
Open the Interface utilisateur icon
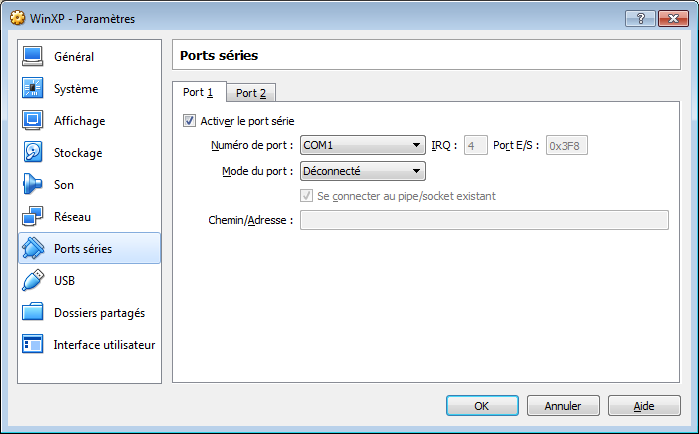point(33,345)
